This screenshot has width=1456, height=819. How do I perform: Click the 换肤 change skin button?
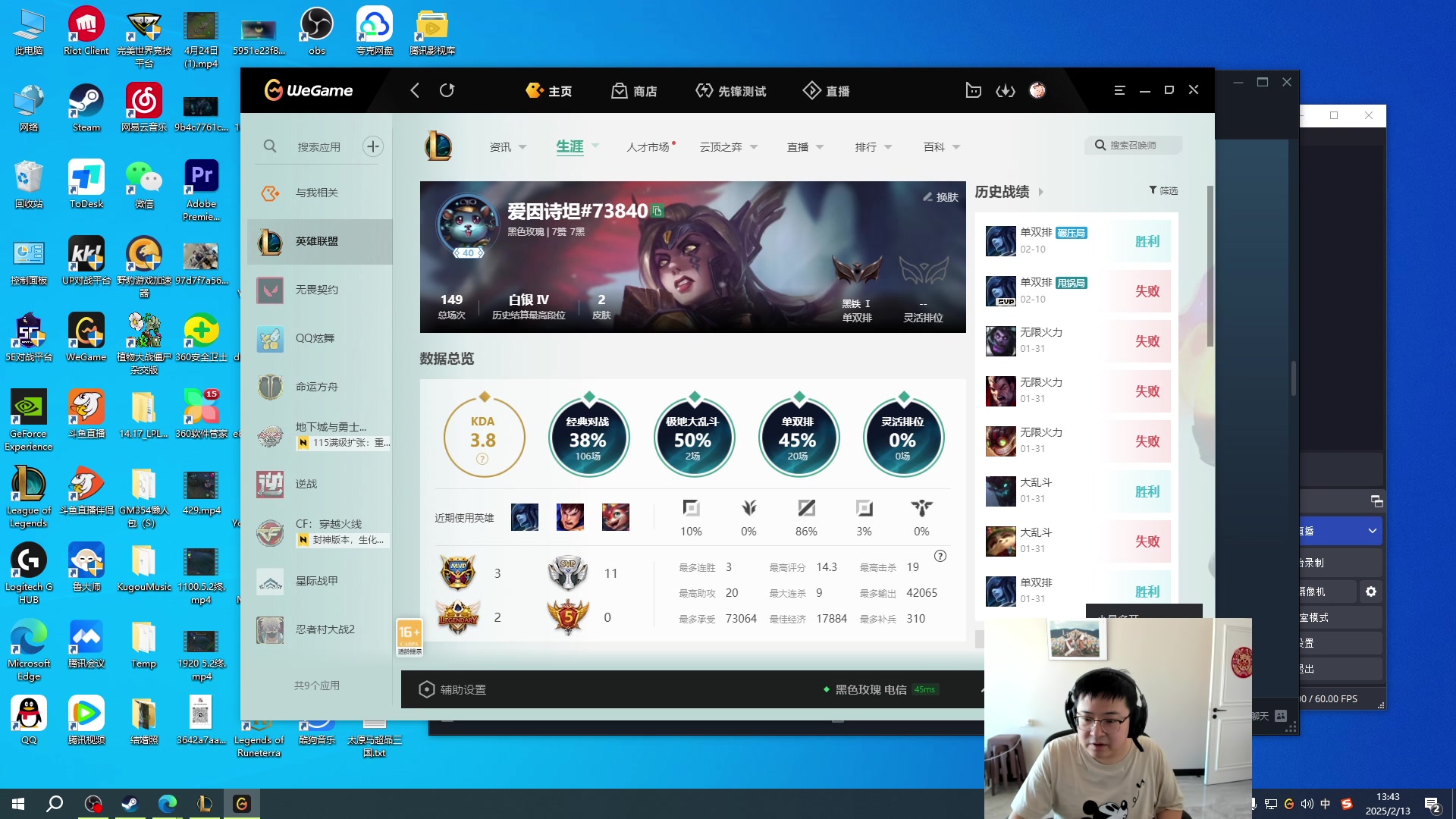pyautogui.click(x=940, y=197)
